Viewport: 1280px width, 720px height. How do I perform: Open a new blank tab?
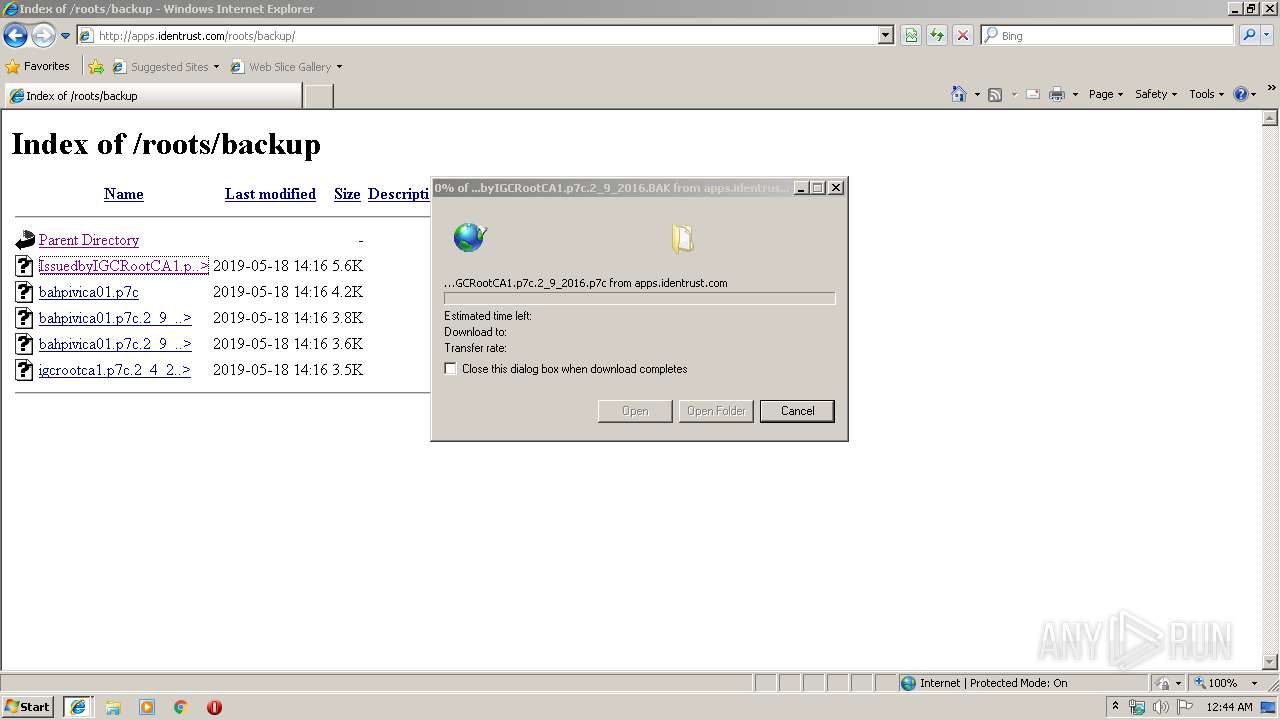coord(318,96)
